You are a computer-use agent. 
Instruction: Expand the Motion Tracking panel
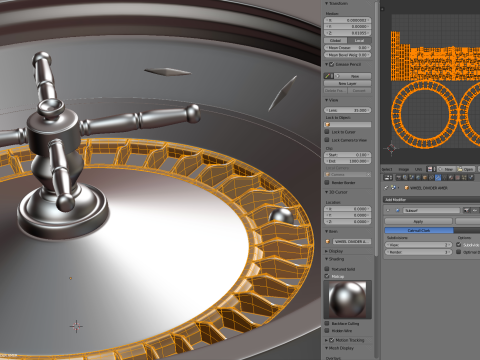coord(327,340)
